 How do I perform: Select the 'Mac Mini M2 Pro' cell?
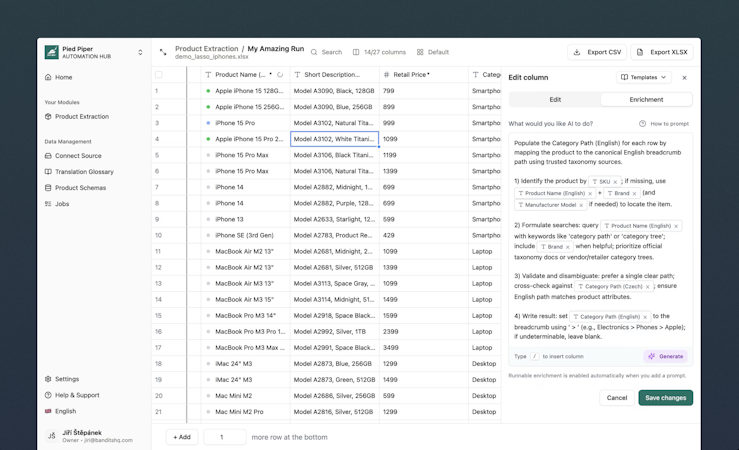pyautogui.click(x=245, y=411)
